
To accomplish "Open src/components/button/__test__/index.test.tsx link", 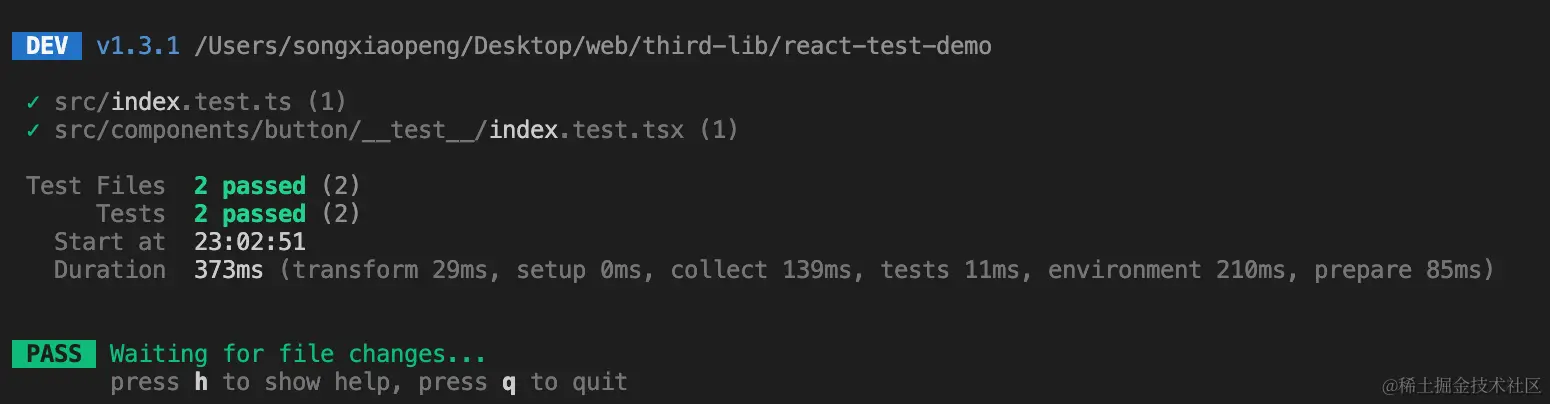I will [369, 130].
